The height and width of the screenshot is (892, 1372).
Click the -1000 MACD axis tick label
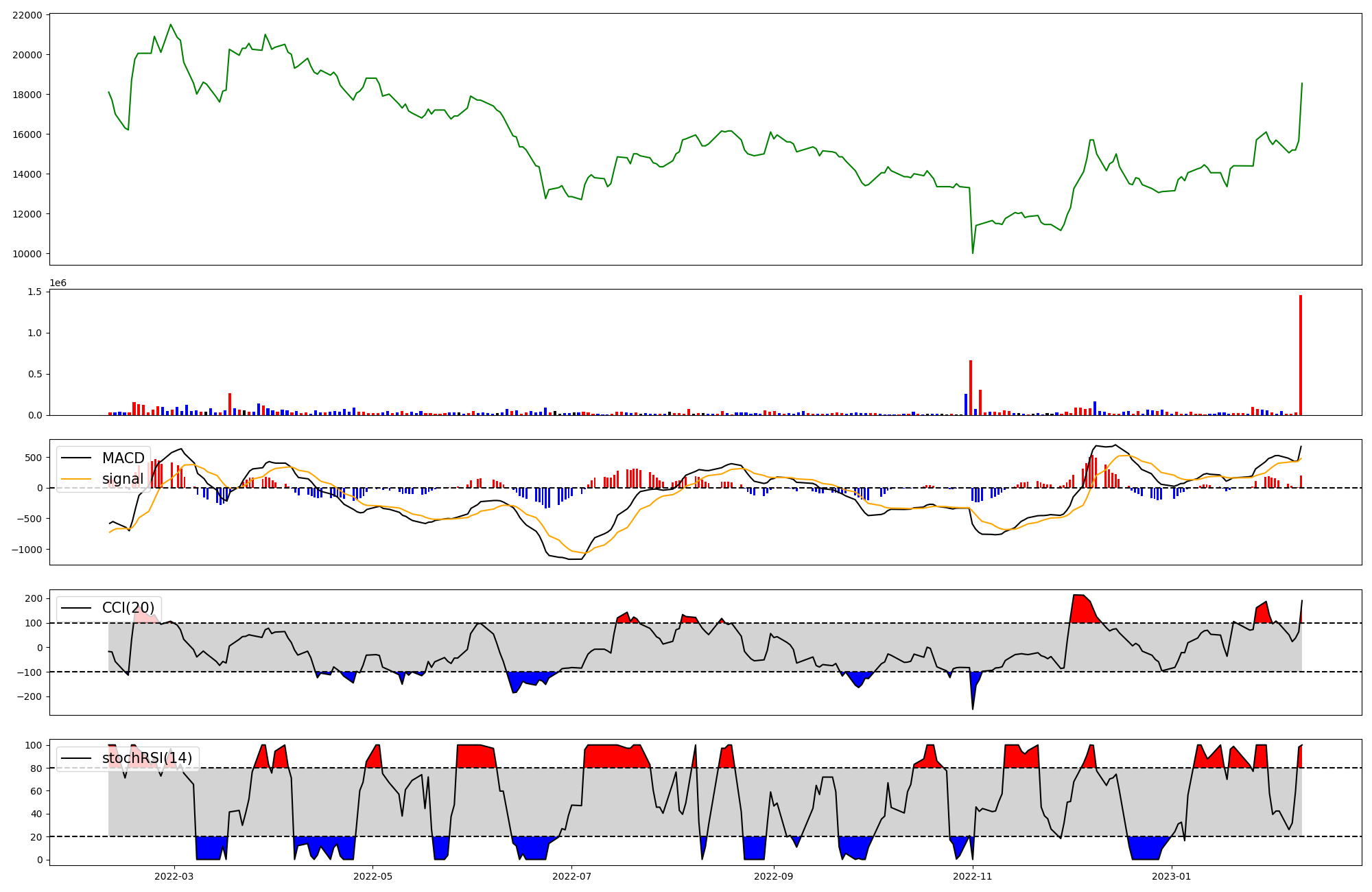click(27, 550)
